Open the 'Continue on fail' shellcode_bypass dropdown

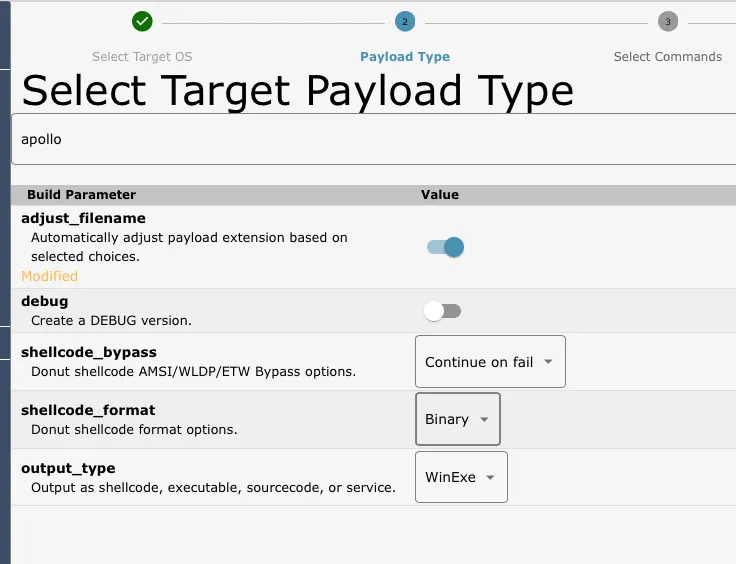coord(490,362)
